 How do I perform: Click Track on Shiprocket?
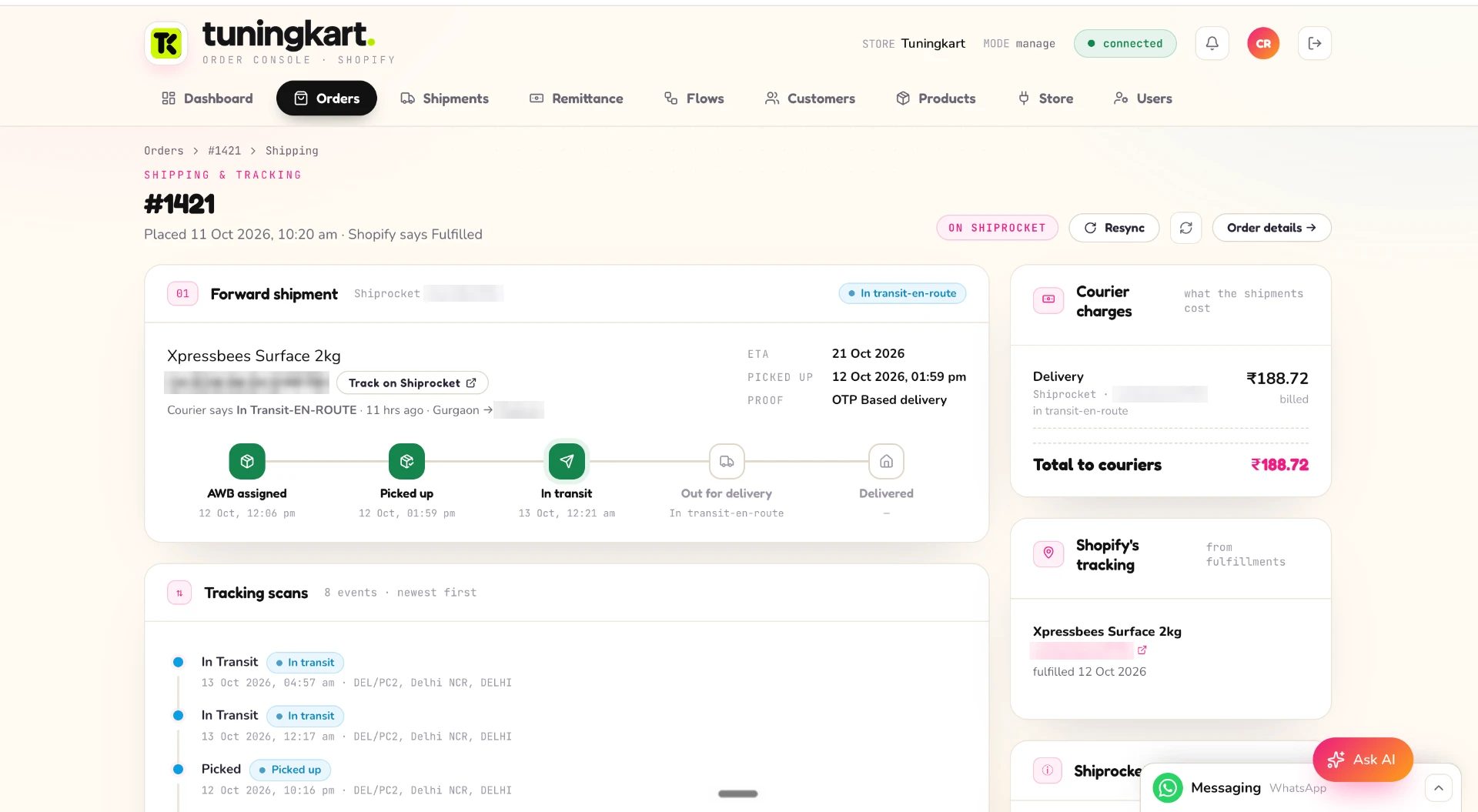pos(412,383)
